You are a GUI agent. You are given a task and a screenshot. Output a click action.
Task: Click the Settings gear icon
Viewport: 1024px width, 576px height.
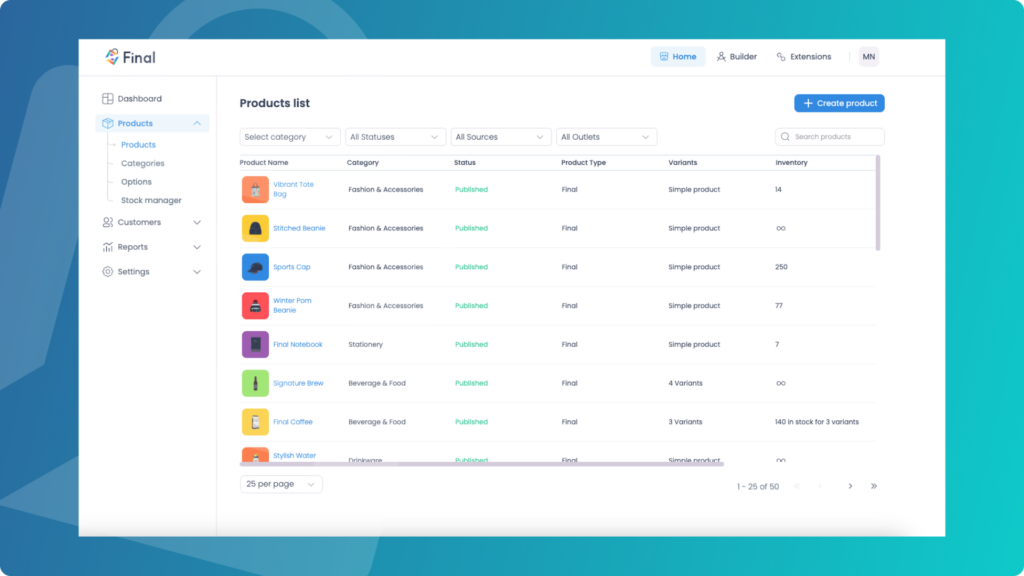point(108,272)
